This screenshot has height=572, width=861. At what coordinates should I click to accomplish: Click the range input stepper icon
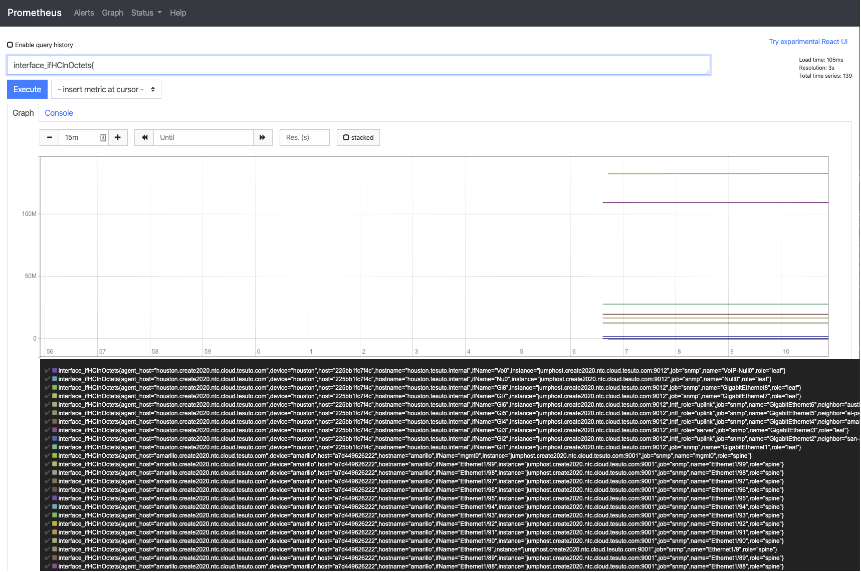pos(103,137)
